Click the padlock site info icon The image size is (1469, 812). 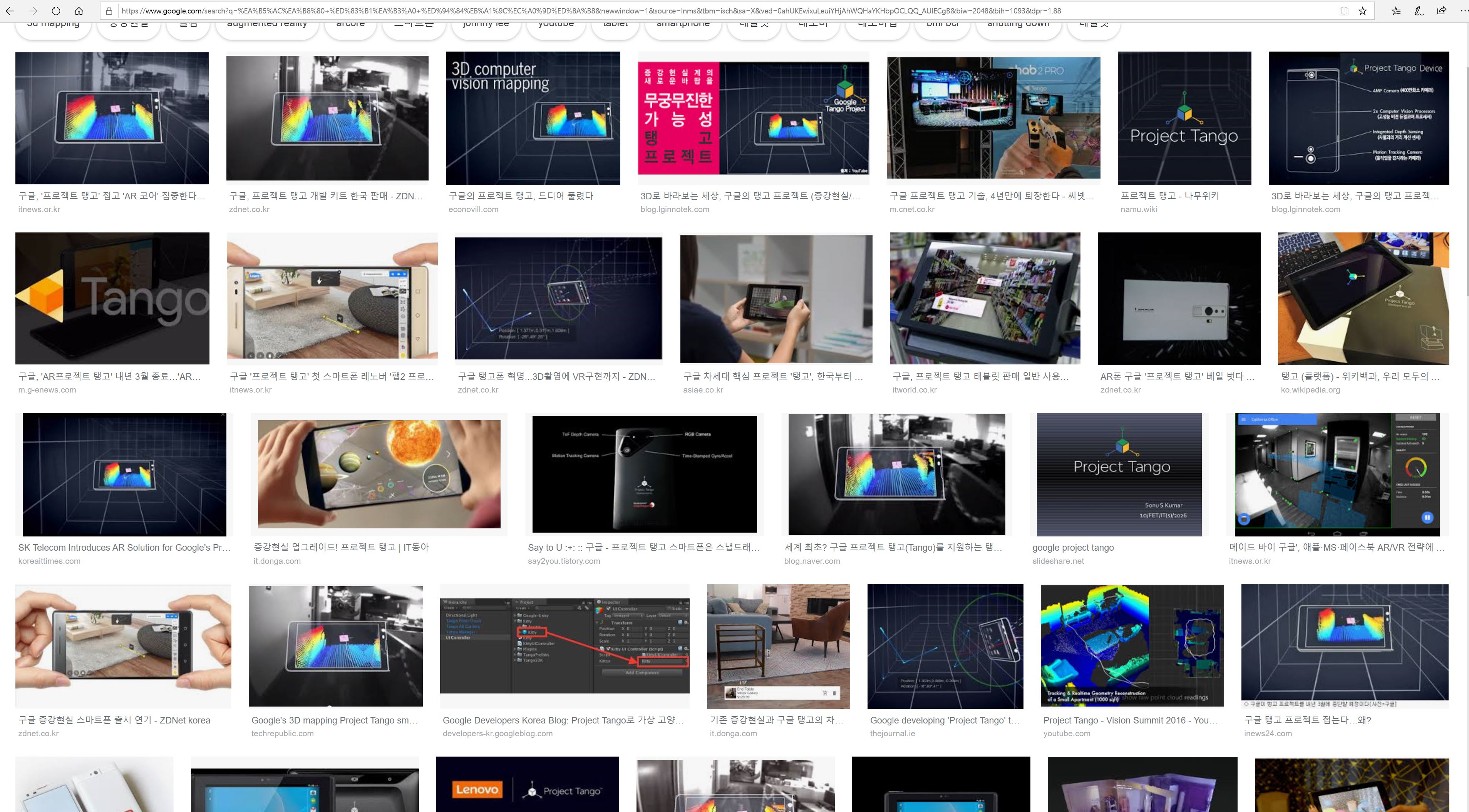click(x=109, y=11)
